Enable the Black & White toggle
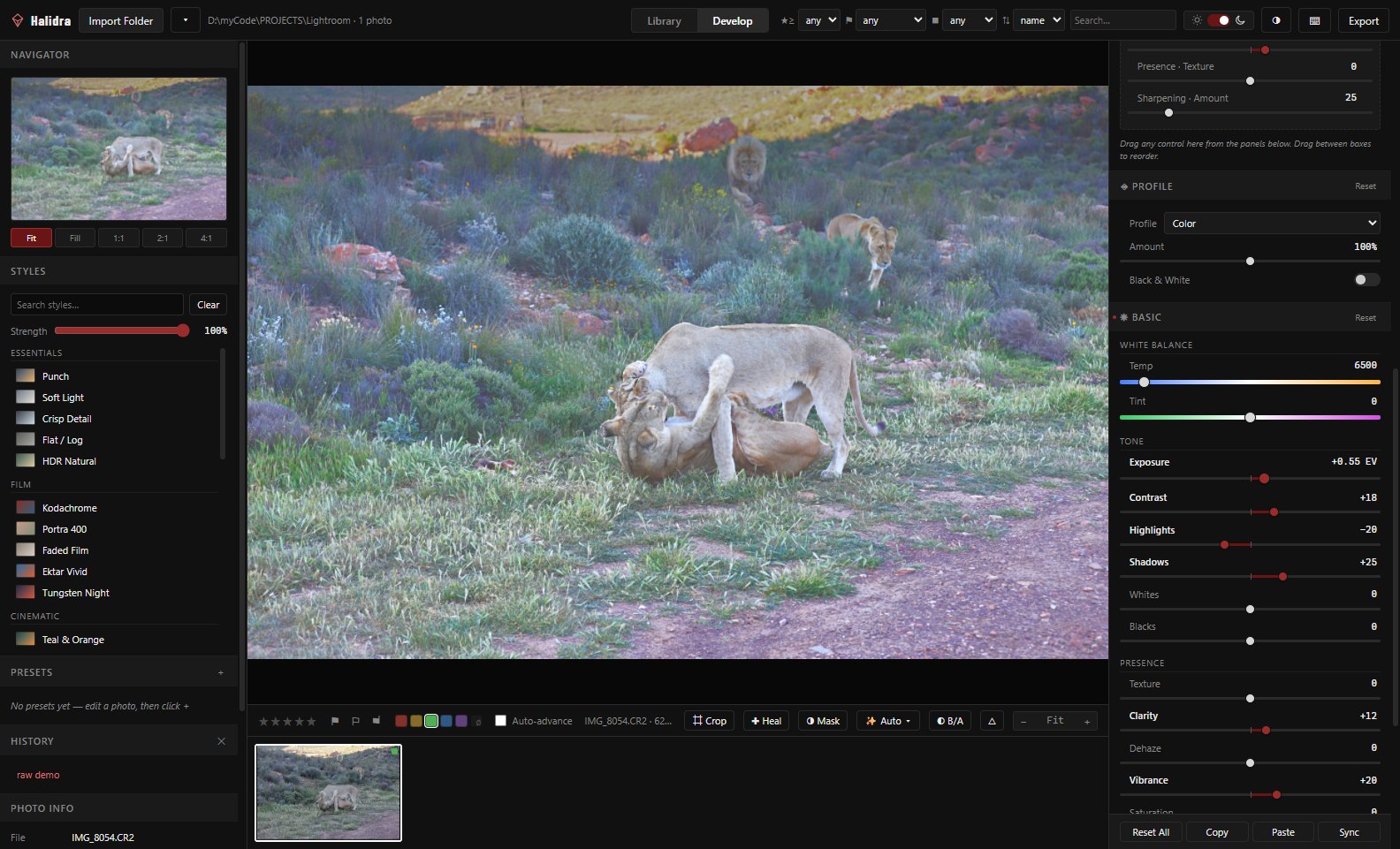1400x849 pixels. 1366,280
